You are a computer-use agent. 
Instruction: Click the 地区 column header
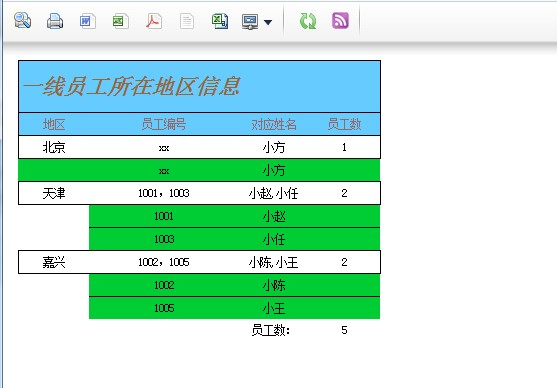(54, 124)
